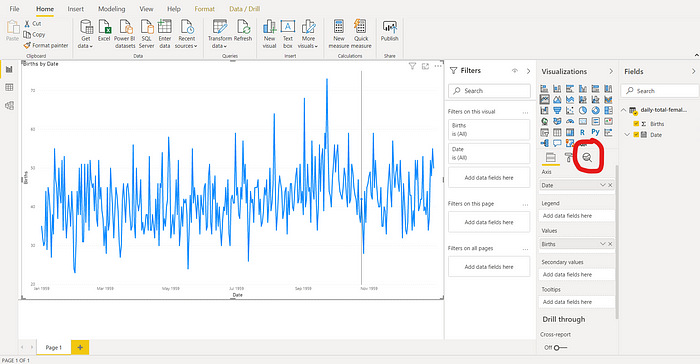
Task: Add a new report page
Action: [80, 347]
